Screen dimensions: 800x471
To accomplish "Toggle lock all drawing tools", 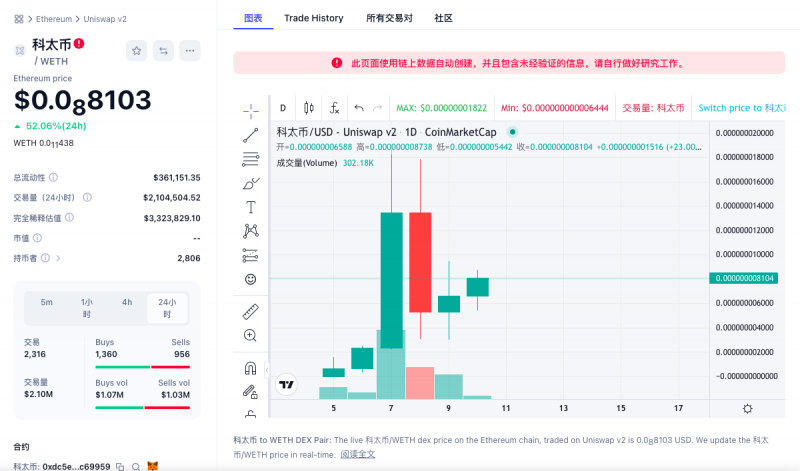I will (x=251, y=392).
